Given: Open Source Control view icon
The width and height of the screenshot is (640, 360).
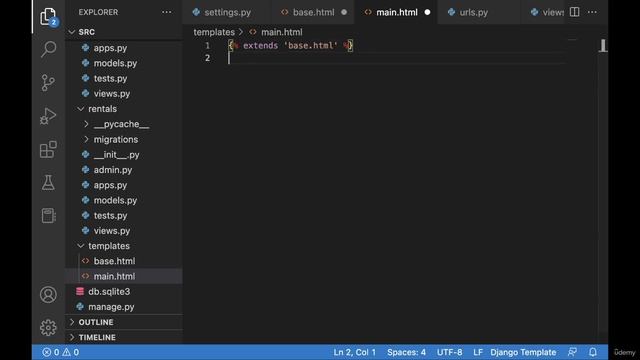Looking at the screenshot, I should pyautogui.click(x=48, y=82).
